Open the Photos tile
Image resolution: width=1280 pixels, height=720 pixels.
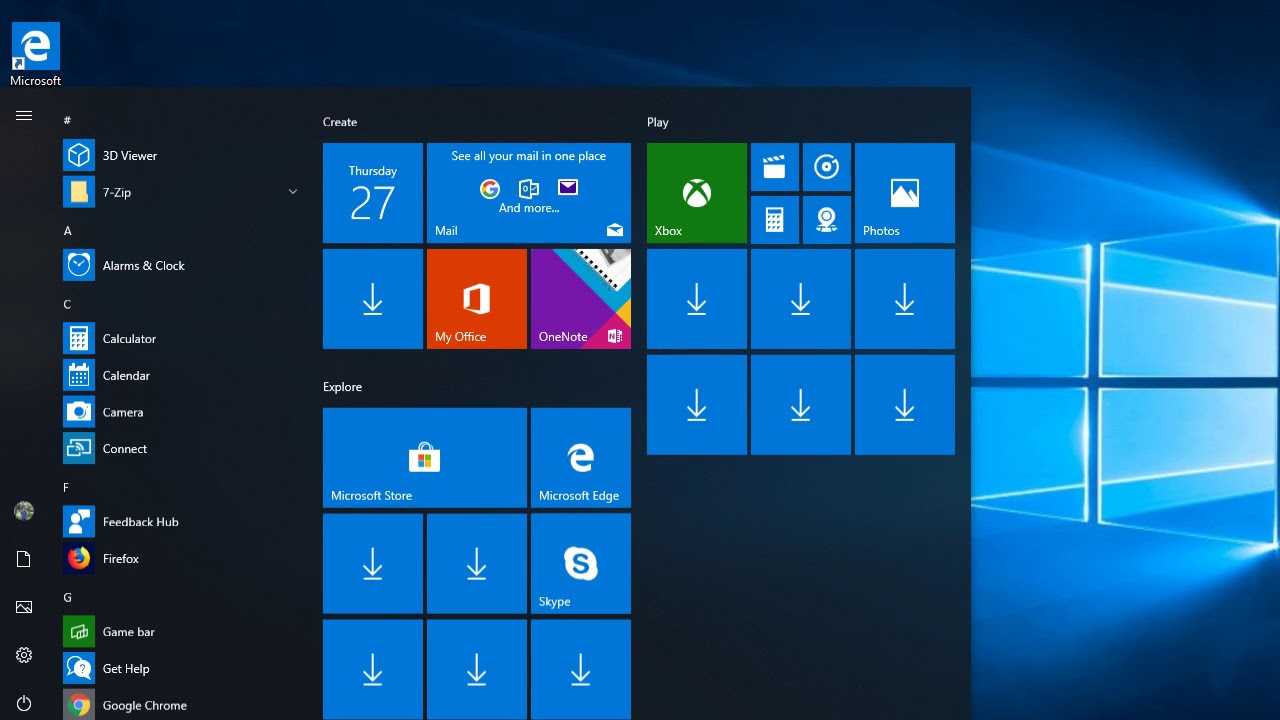click(905, 193)
